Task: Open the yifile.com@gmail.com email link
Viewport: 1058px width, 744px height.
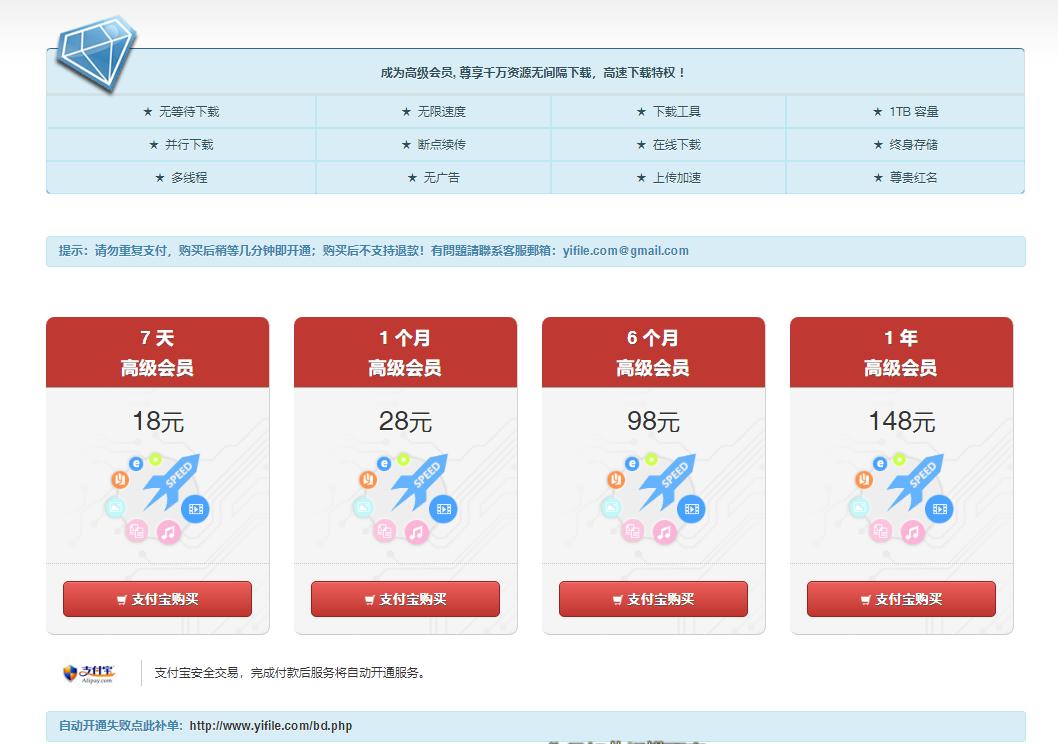Action: pos(628,250)
